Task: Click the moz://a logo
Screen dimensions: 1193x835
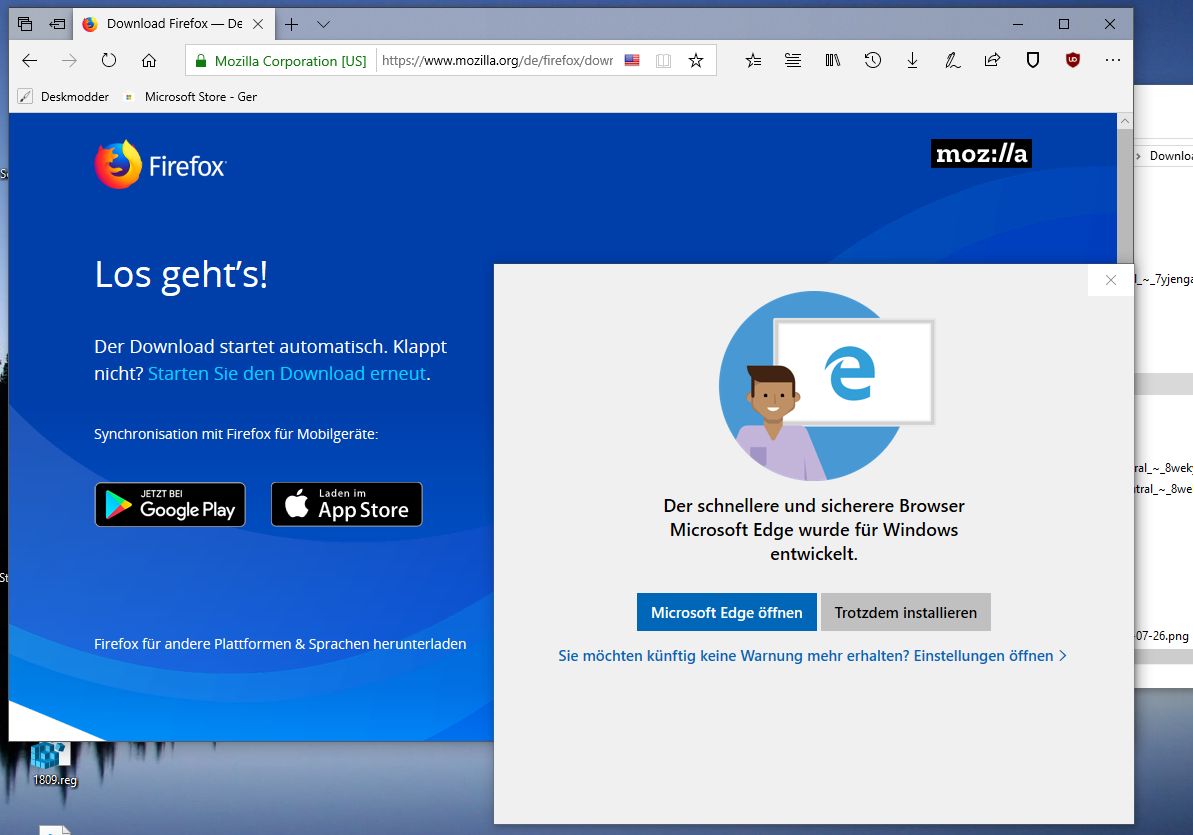Action: (981, 154)
